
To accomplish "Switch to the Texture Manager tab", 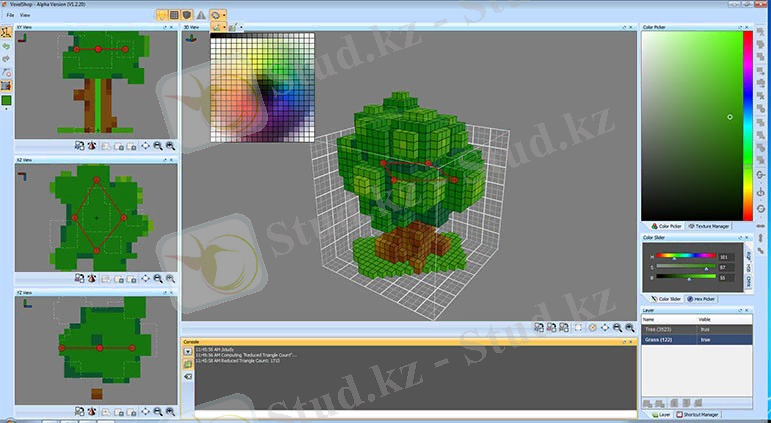I will (x=707, y=226).
